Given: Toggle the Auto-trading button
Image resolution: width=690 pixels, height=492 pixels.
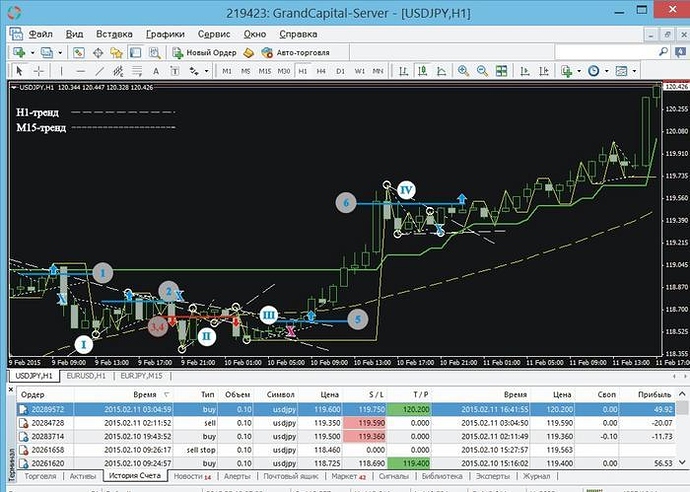Looking at the screenshot, I should tap(295, 52).
